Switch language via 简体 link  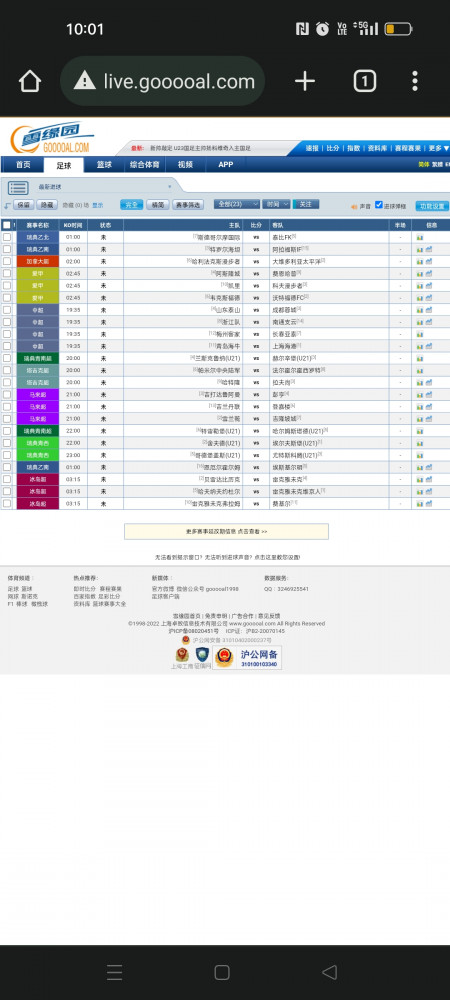point(423,165)
